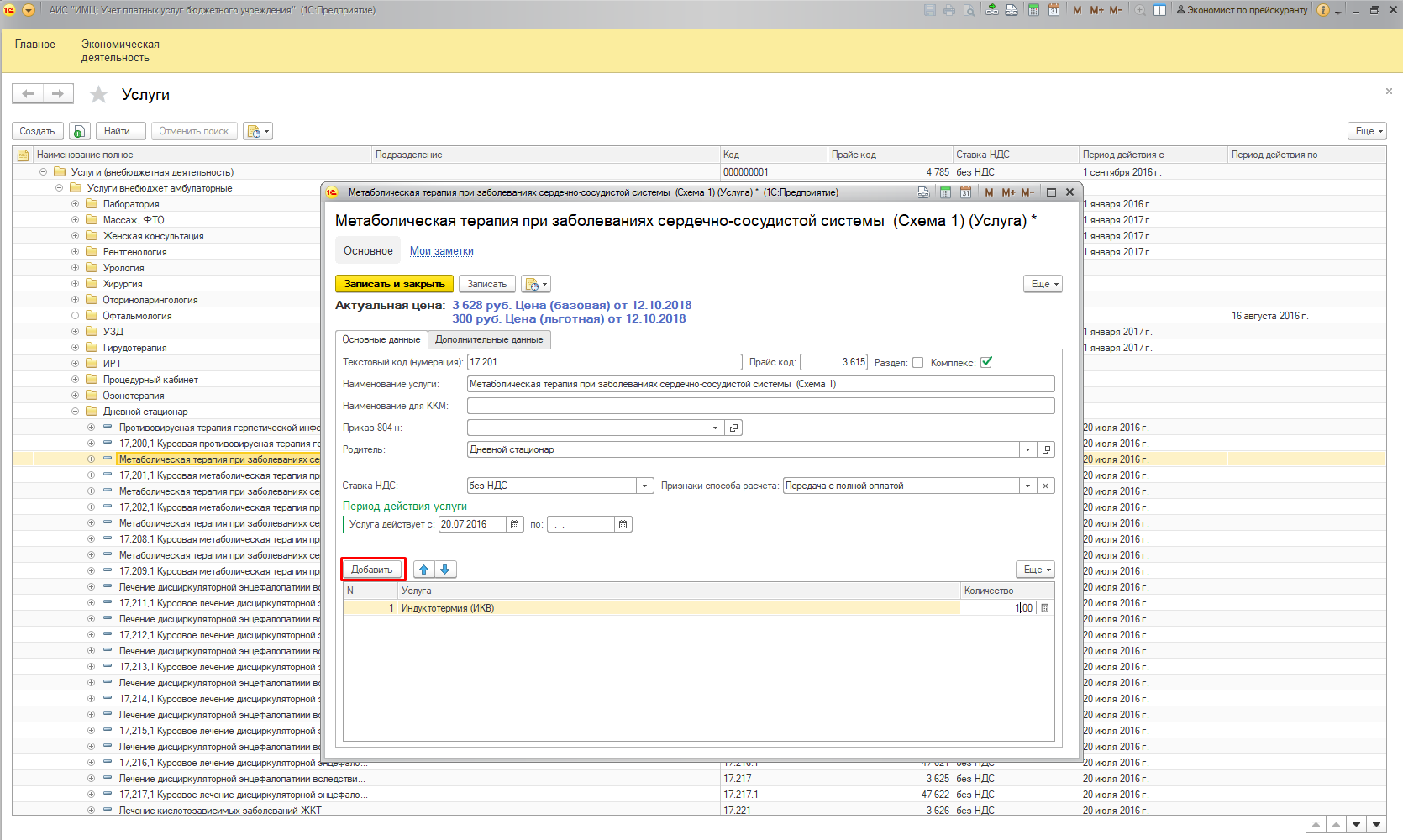The width and height of the screenshot is (1403, 840).
Task: Open Экономическая деятельность menu section
Action: [x=120, y=50]
